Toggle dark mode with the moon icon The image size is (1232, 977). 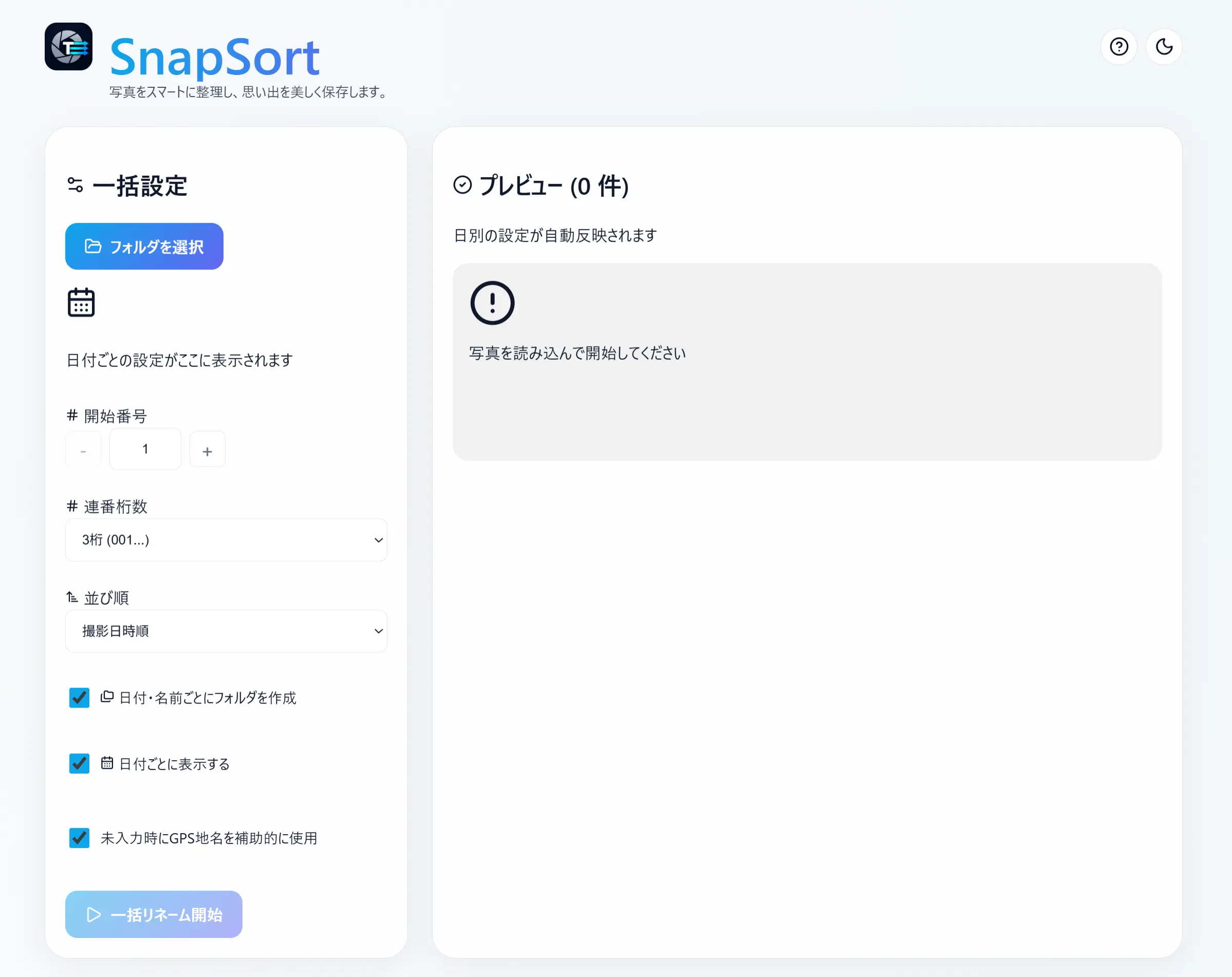[x=1164, y=46]
